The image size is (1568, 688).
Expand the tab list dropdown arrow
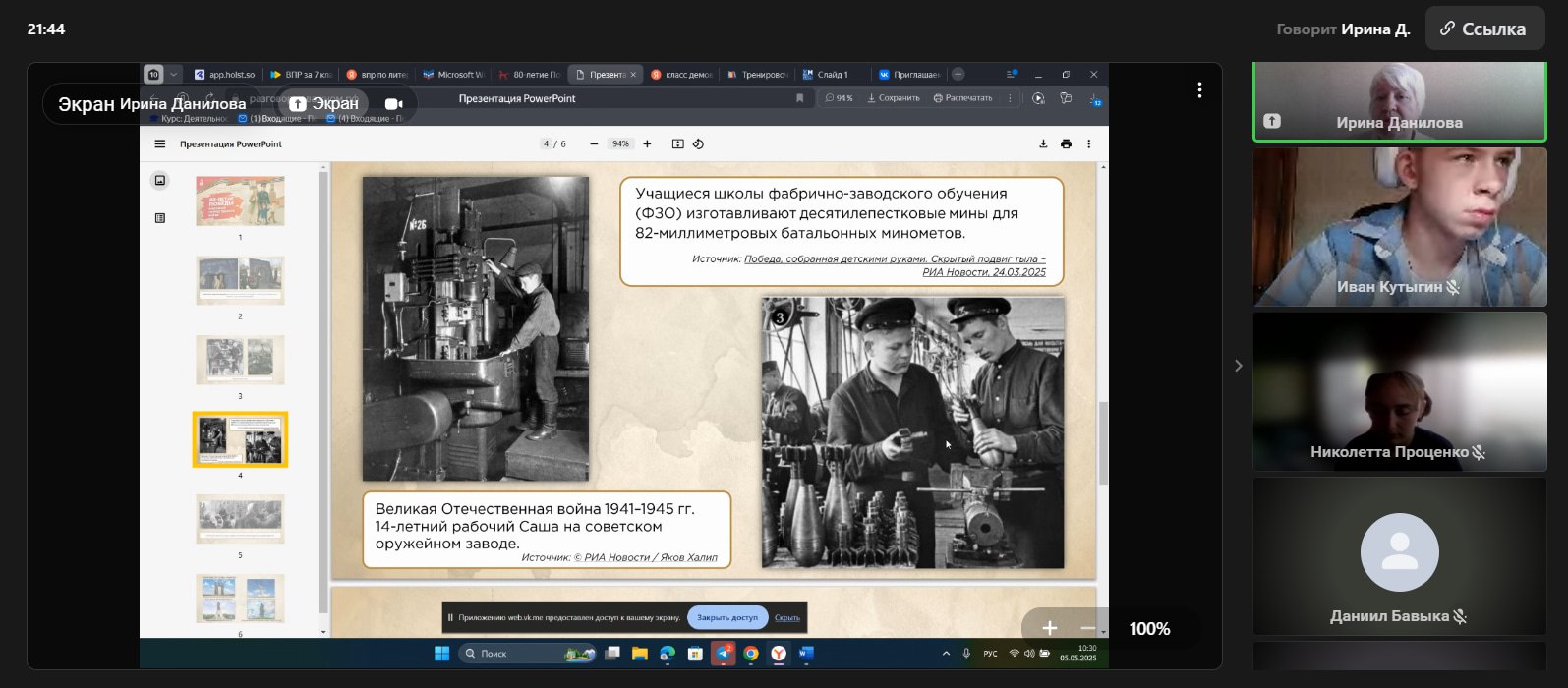pos(174,74)
